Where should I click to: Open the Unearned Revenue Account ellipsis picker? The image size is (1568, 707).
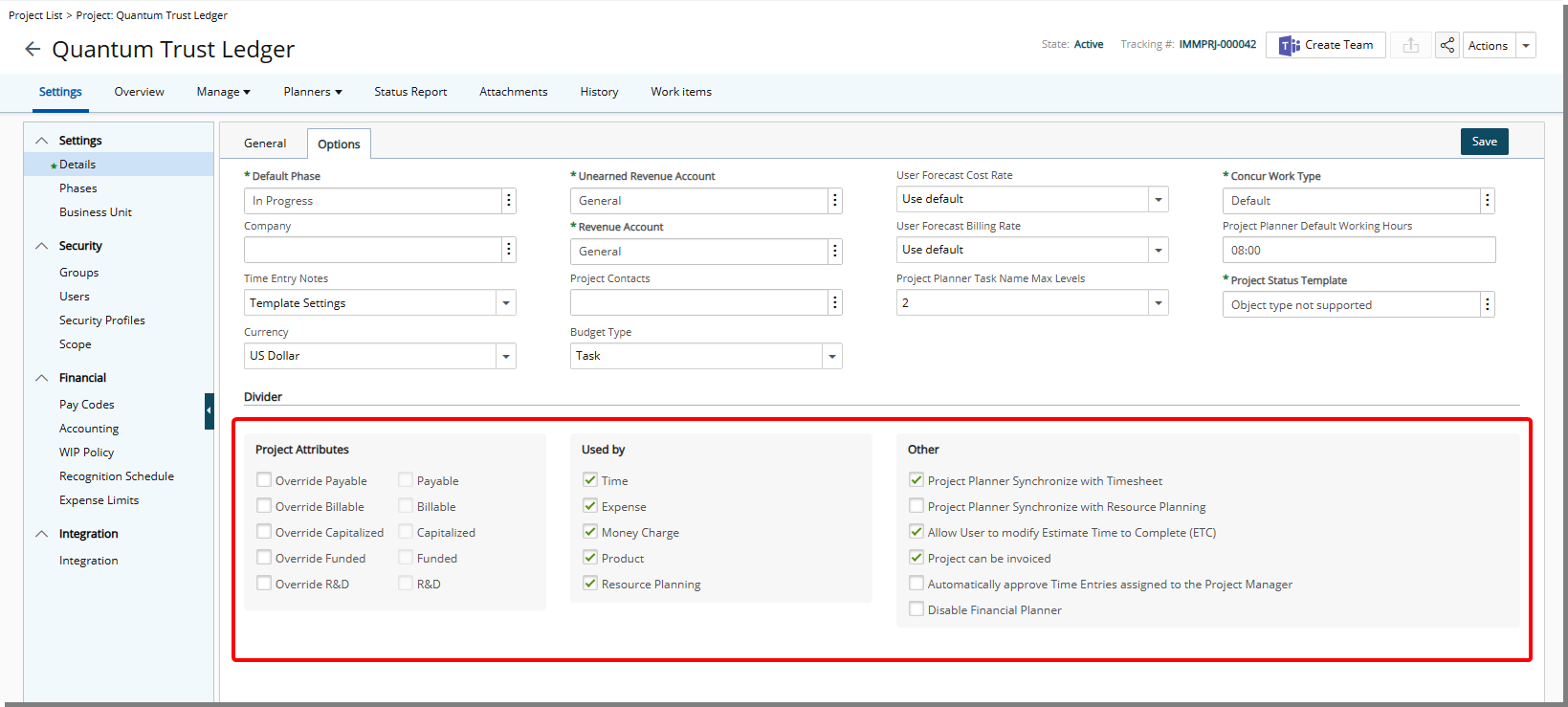835,201
